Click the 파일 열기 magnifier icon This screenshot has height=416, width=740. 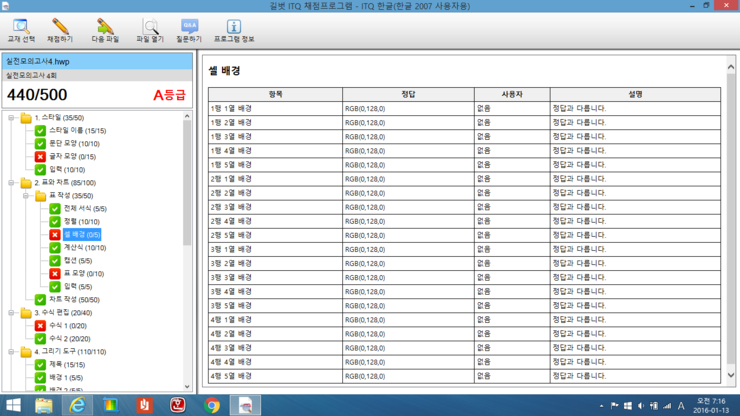point(150,29)
